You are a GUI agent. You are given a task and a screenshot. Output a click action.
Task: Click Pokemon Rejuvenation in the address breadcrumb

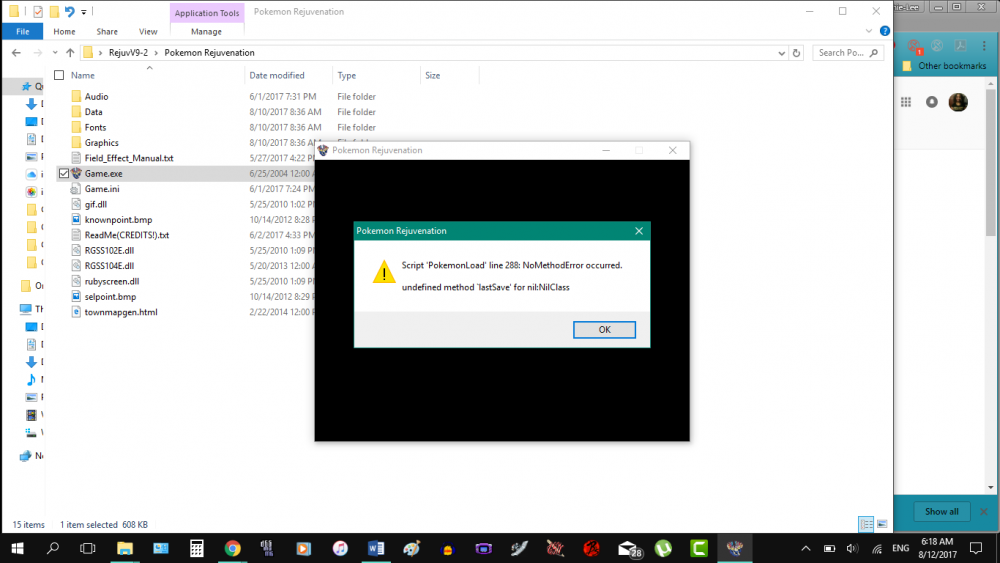coord(209,53)
